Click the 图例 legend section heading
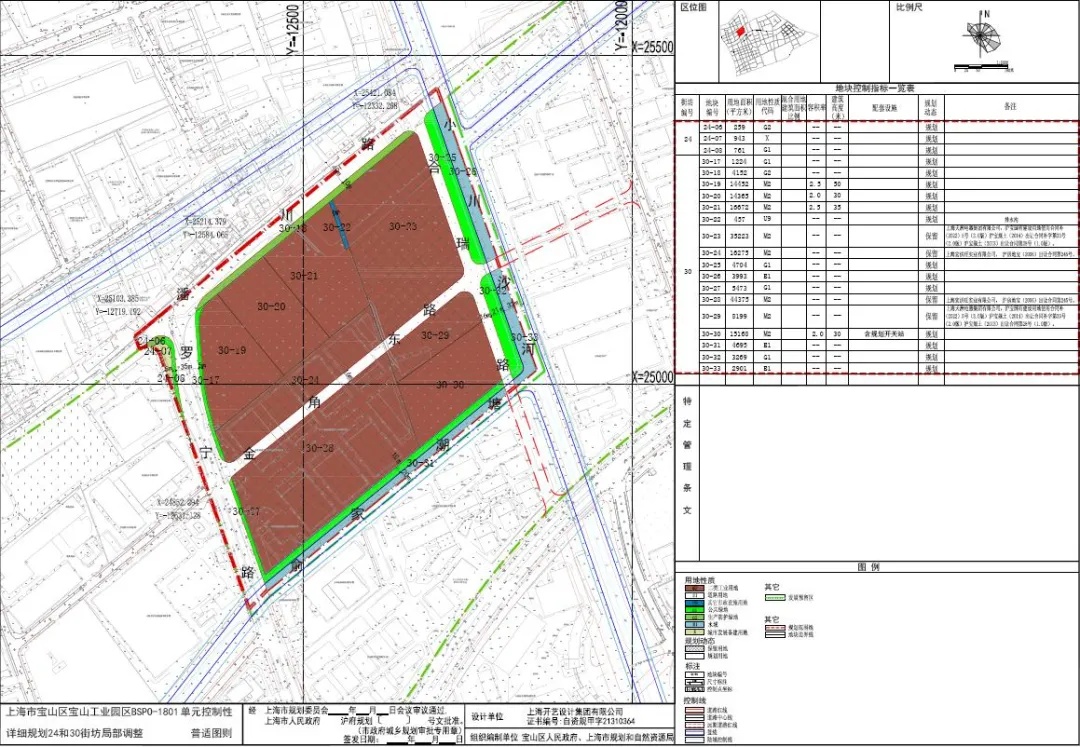 click(x=869, y=567)
